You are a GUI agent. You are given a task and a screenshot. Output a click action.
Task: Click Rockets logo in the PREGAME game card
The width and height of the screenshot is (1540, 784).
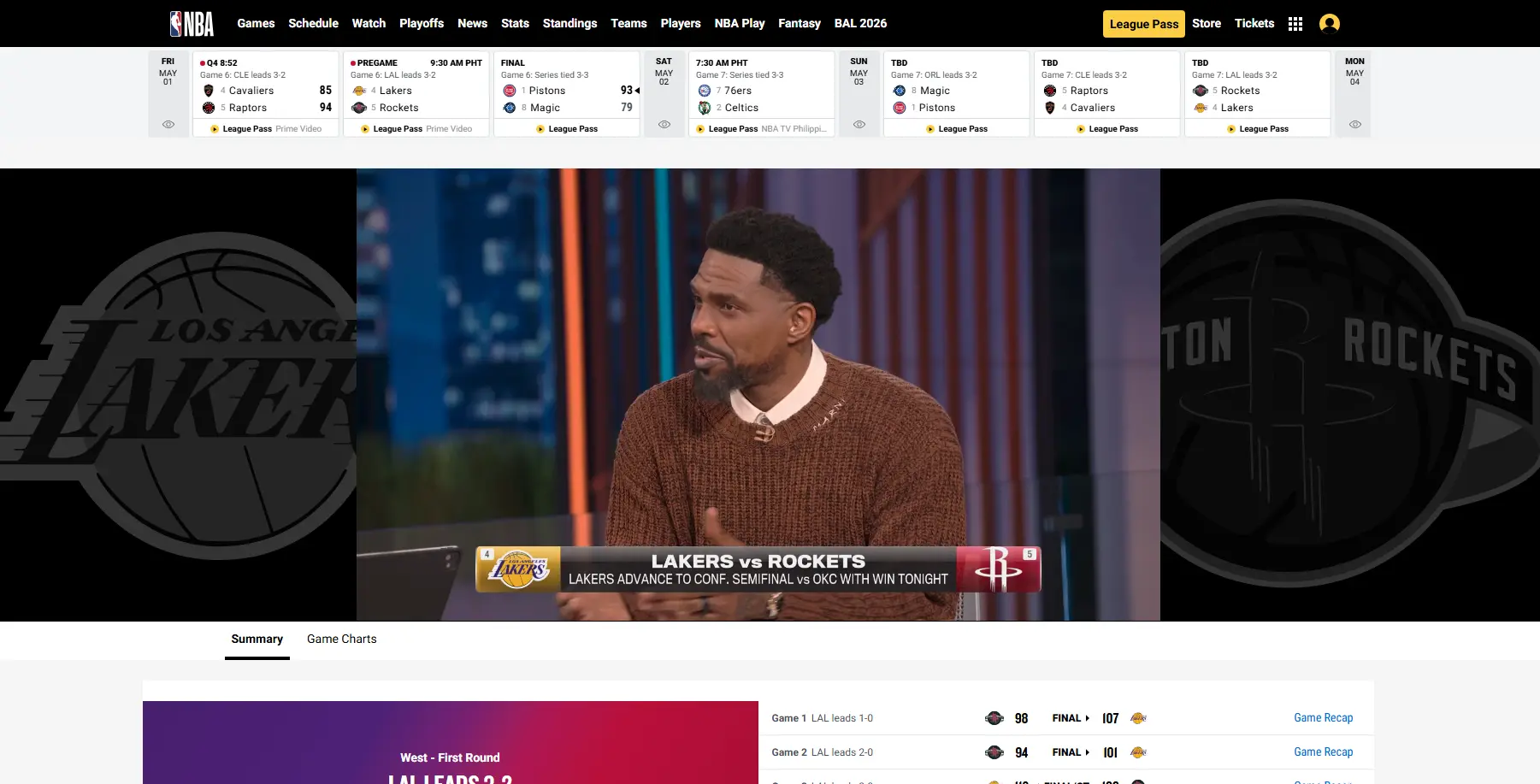click(x=359, y=108)
